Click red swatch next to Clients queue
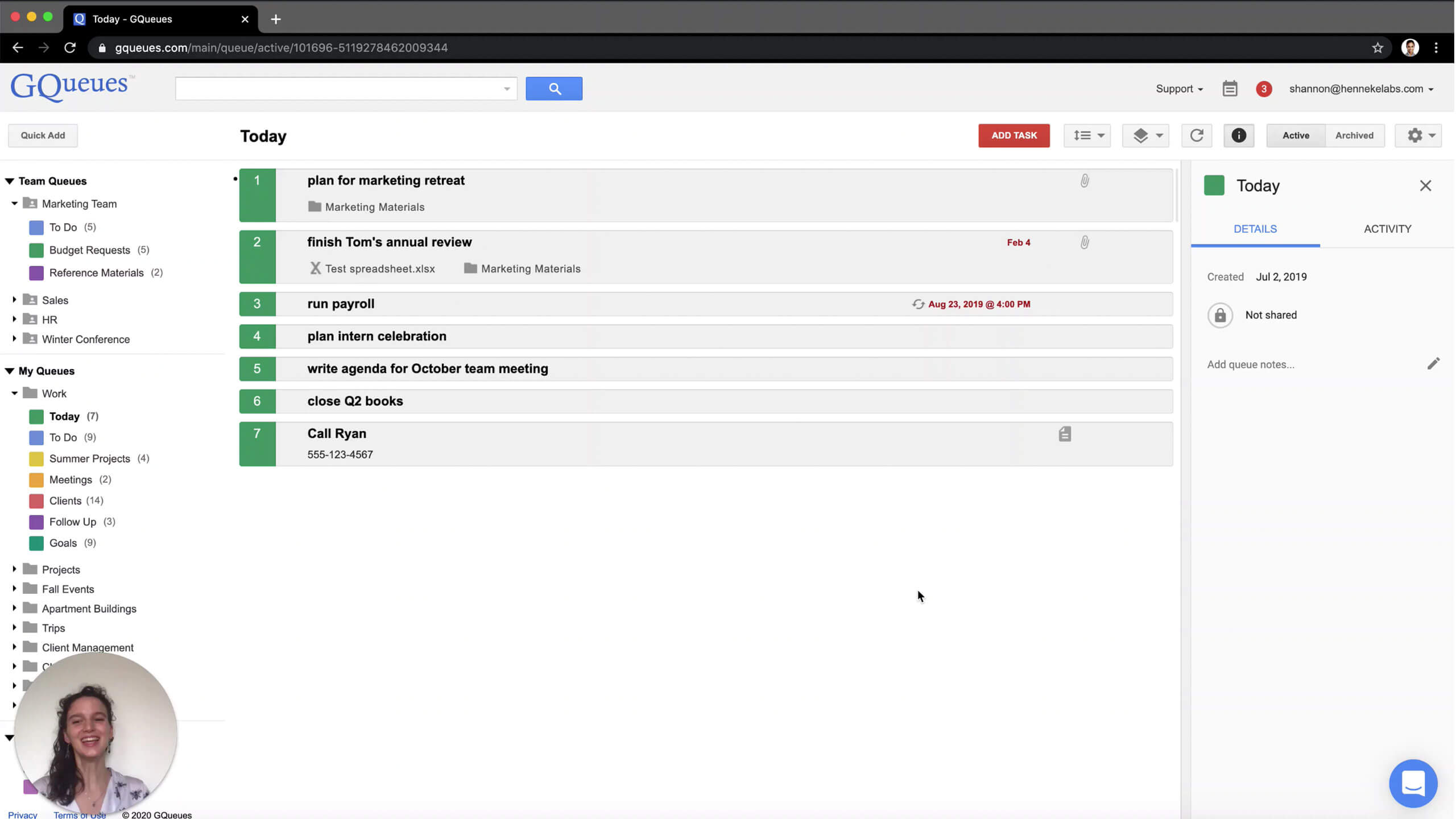1456x819 pixels. (x=36, y=501)
